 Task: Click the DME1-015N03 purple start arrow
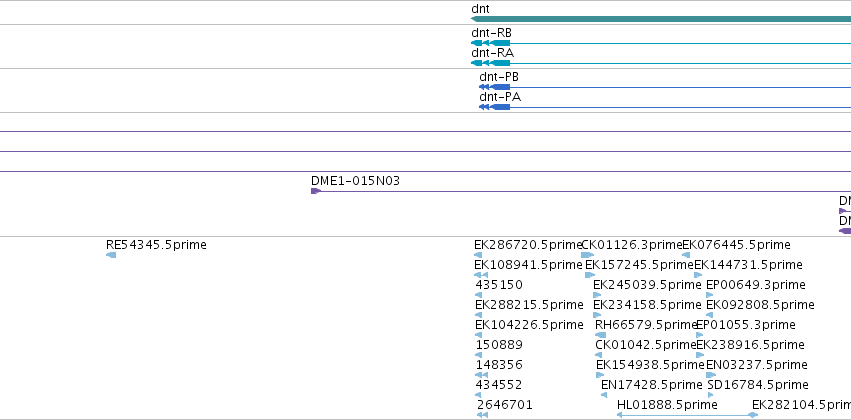point(316,191)
